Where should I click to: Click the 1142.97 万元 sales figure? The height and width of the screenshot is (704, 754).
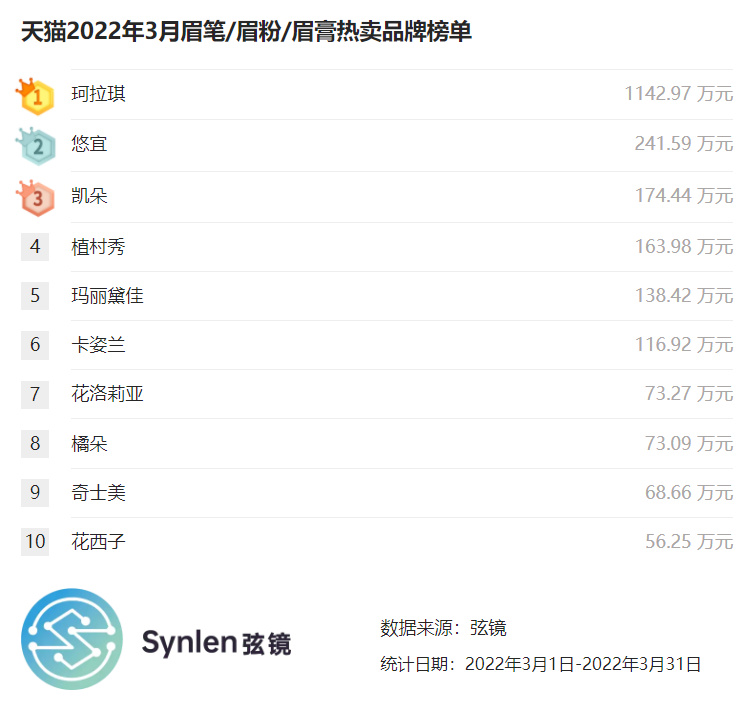678,95
